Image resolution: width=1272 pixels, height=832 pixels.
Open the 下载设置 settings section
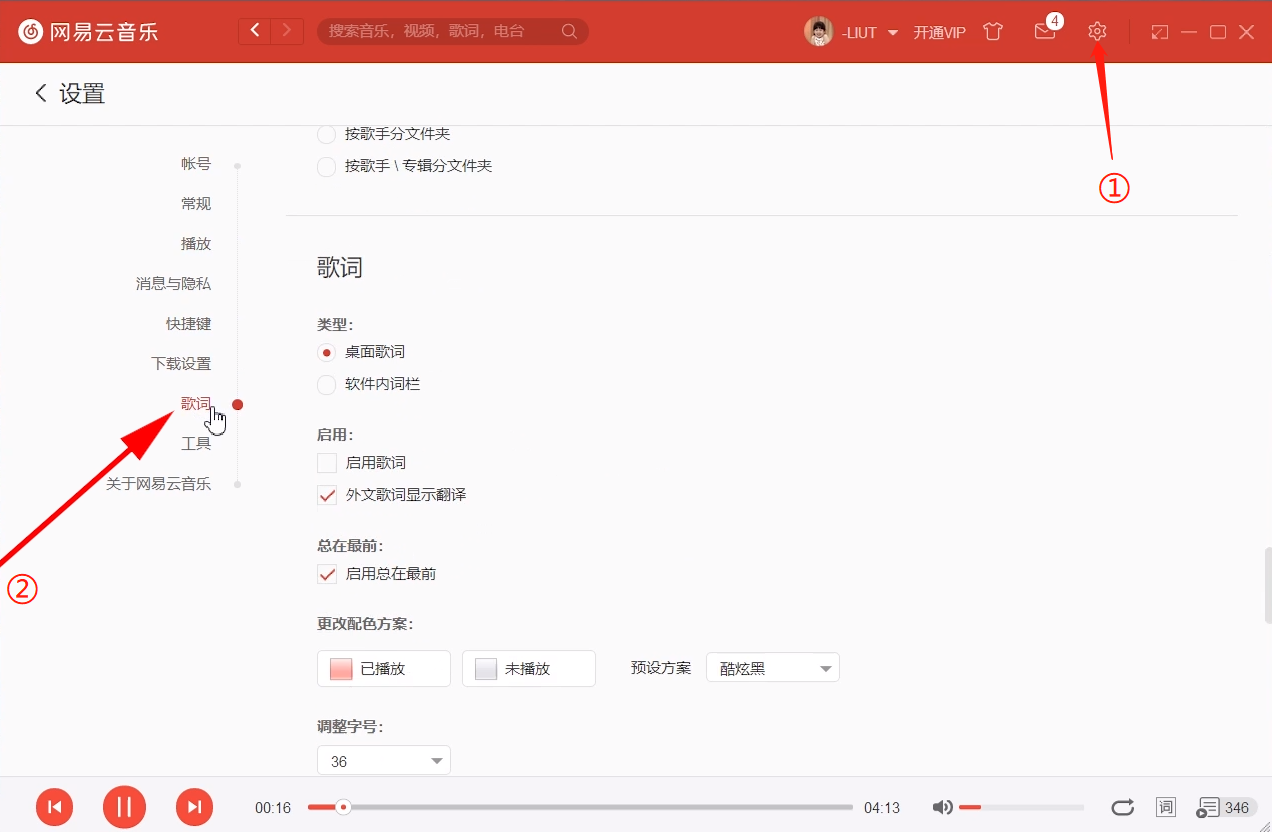coord(181,363)
